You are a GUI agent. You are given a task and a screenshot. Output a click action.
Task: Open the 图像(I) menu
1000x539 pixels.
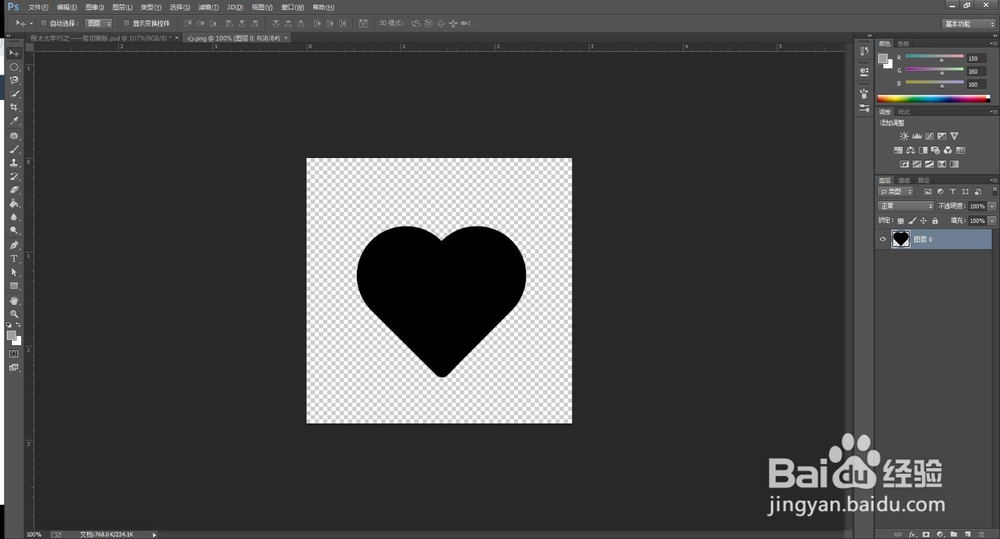[94, 7]
